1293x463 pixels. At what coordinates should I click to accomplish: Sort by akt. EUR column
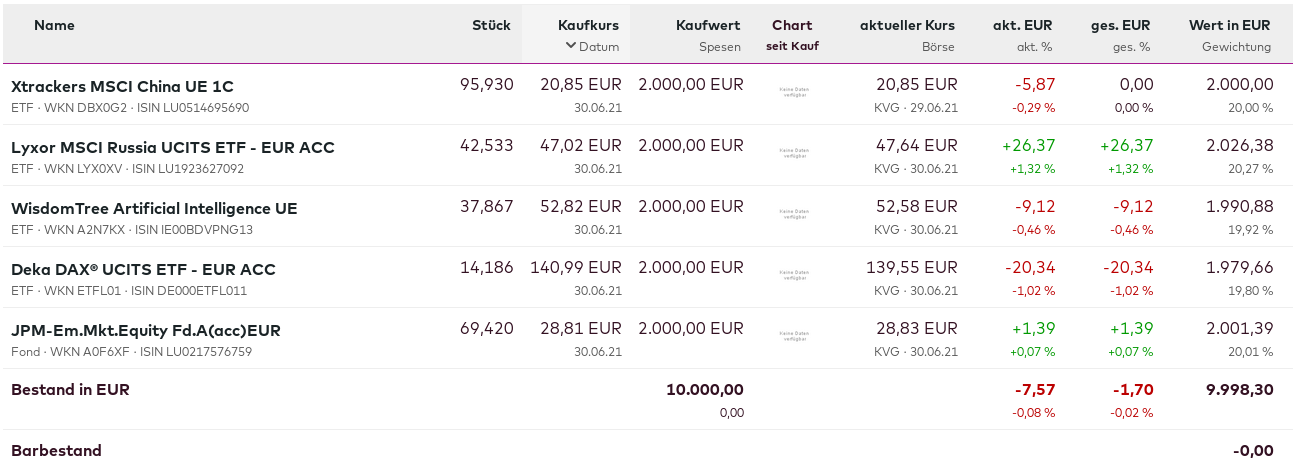tap(1022, 25)
